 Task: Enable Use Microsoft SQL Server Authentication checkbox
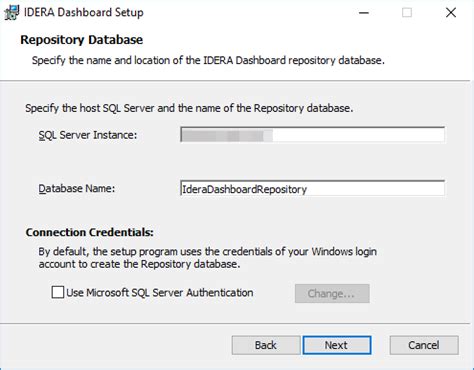[x=58, y=292]
